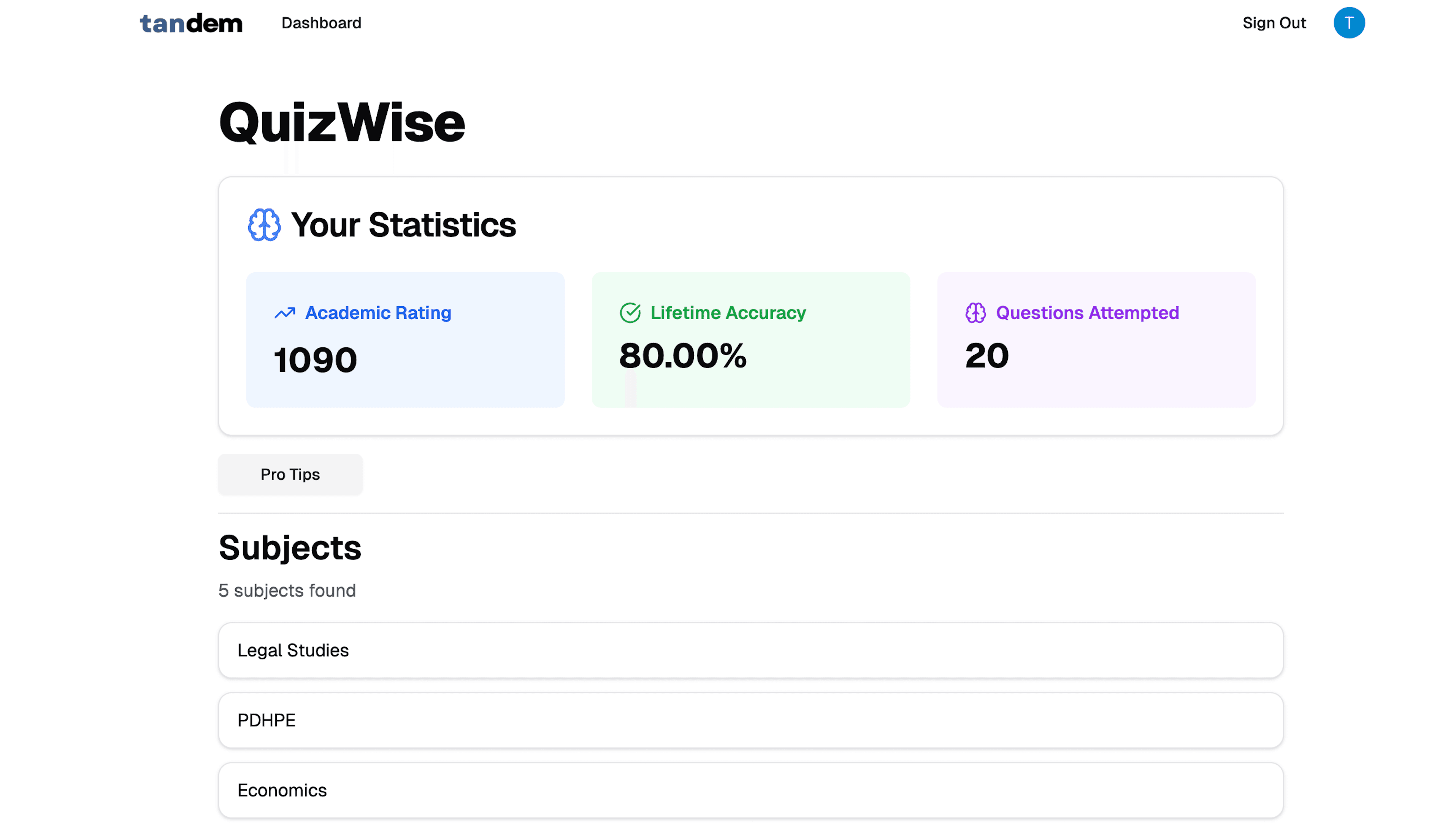Click the Your Statistics heading

click(x=403, y=224)
